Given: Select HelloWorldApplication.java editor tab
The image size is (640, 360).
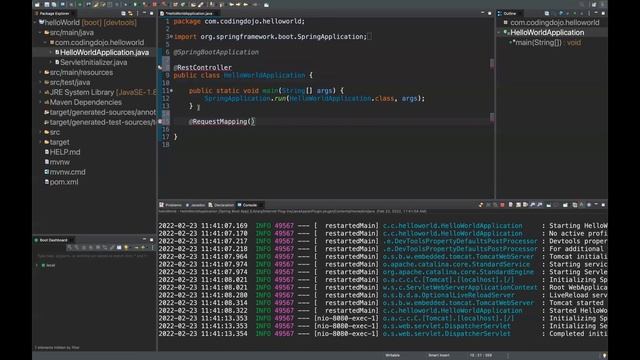Looking at the screenshot, I should pyautogui.click(x=189, y=13).
